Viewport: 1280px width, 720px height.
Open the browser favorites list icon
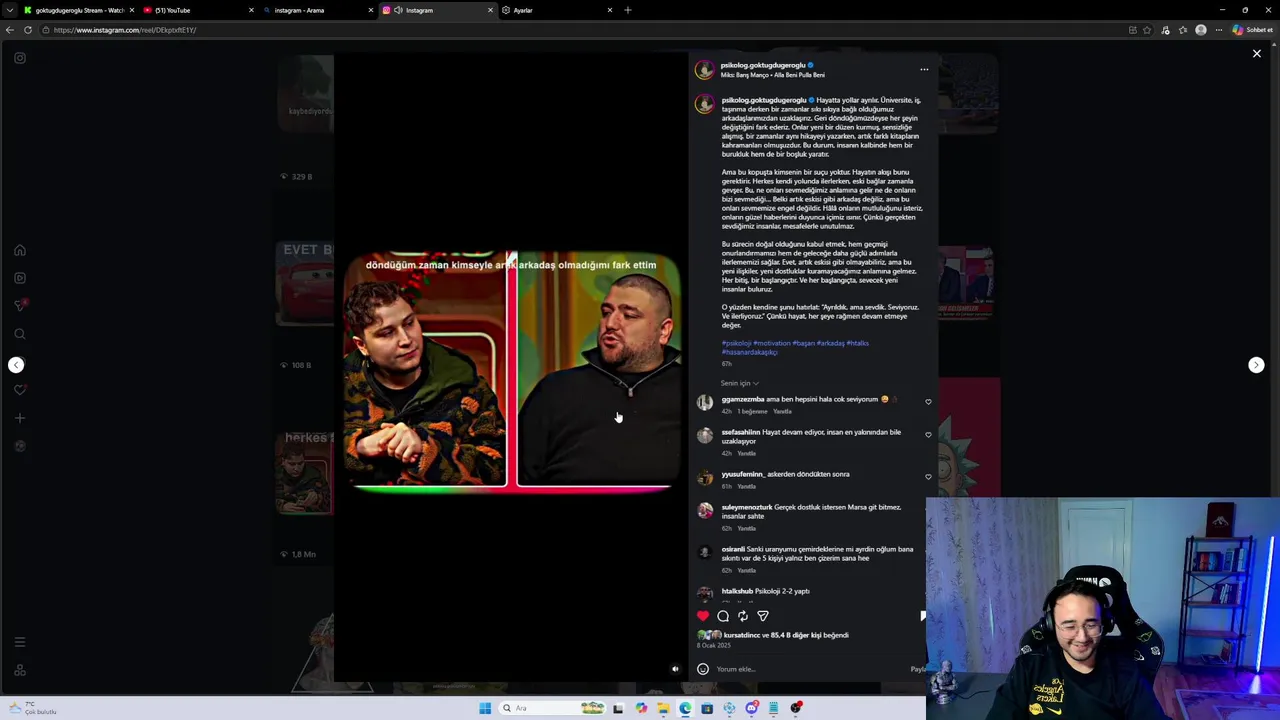pyautogui.click(x=1183, y=30)
